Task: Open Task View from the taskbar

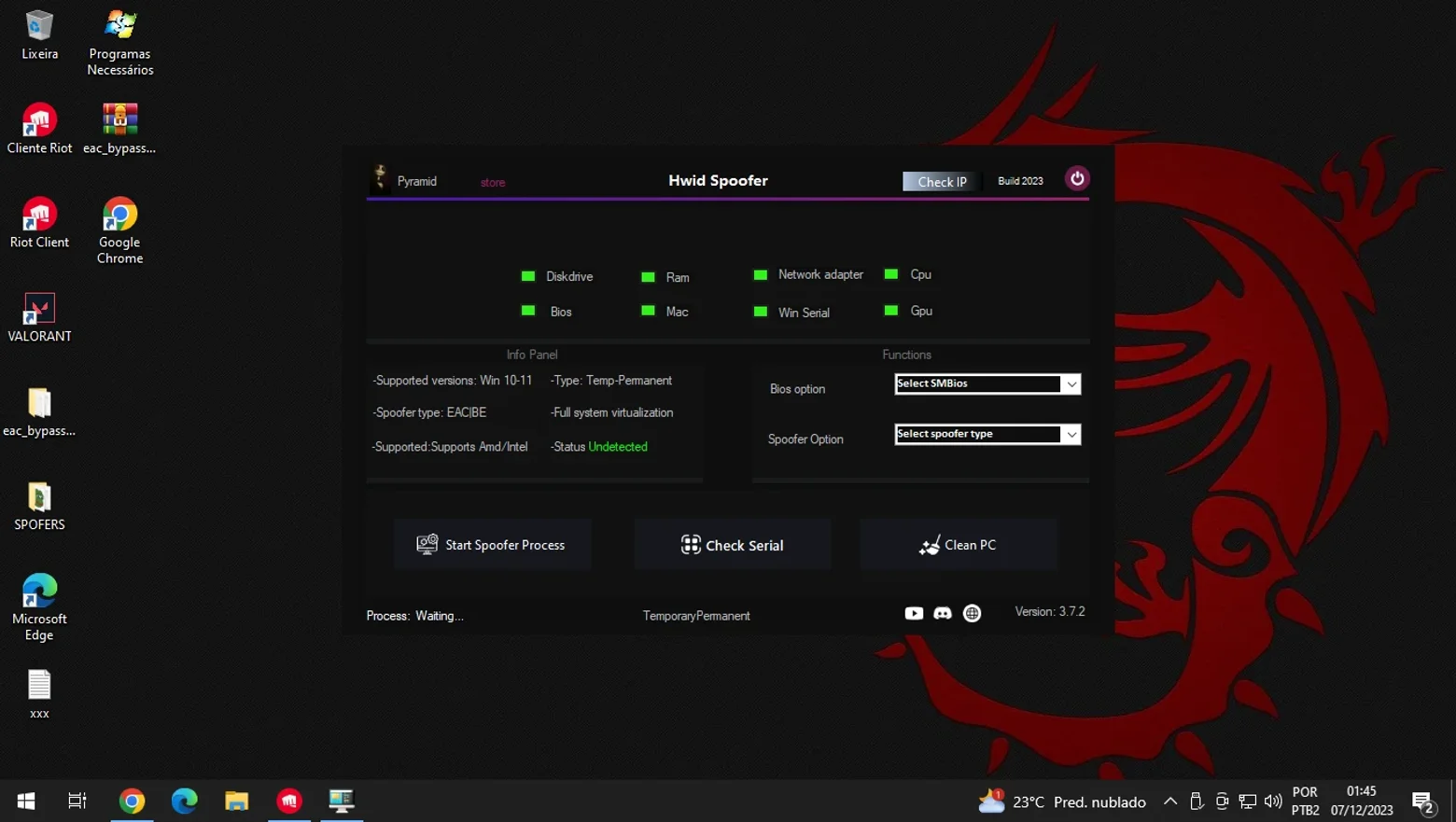Action: 77,801
